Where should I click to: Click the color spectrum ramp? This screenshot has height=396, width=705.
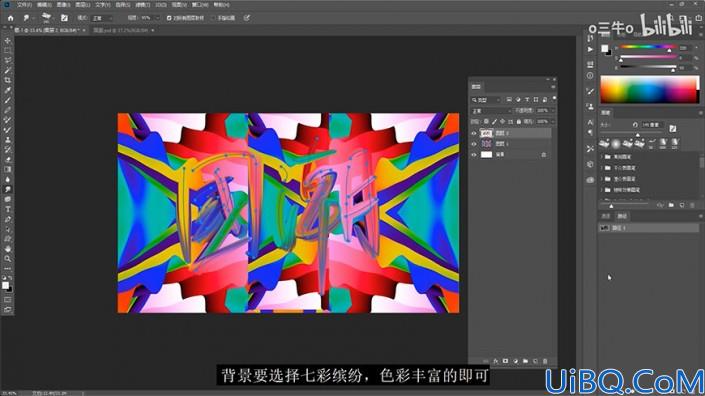[x=649, y=89]
